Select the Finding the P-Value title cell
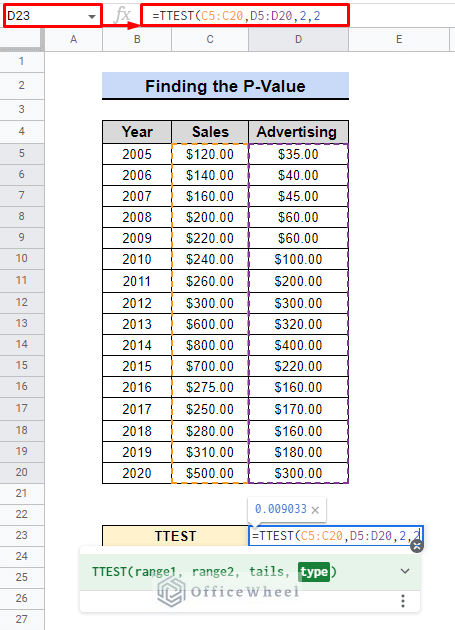 pyautogui.click(x=225, y=86)
